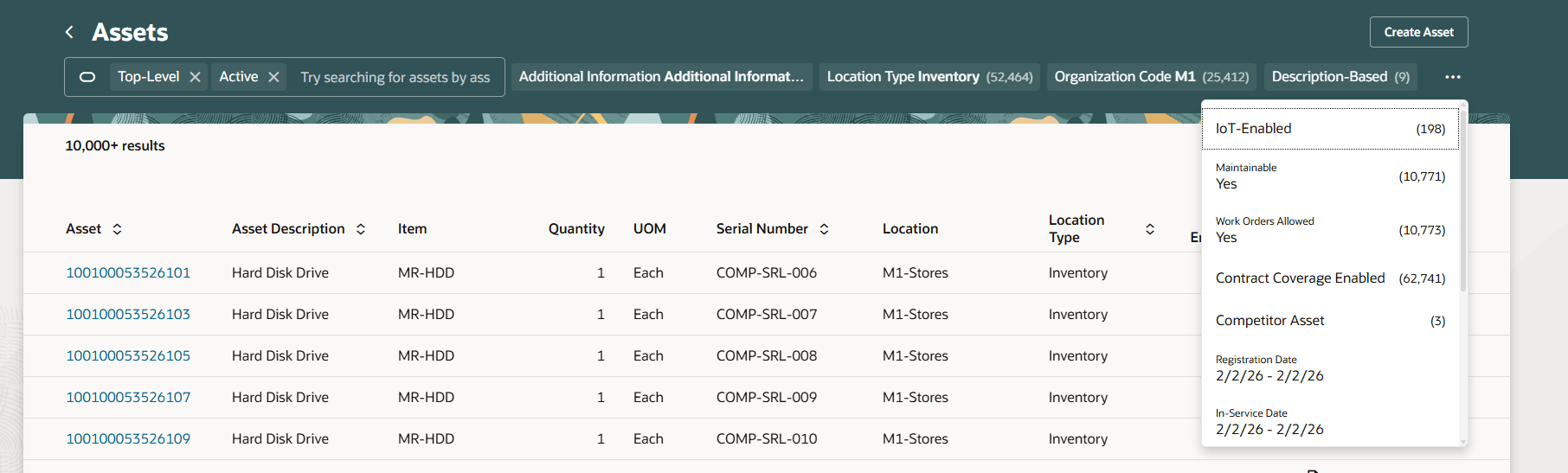Click the search icon in filter bar

click(87, 77)
